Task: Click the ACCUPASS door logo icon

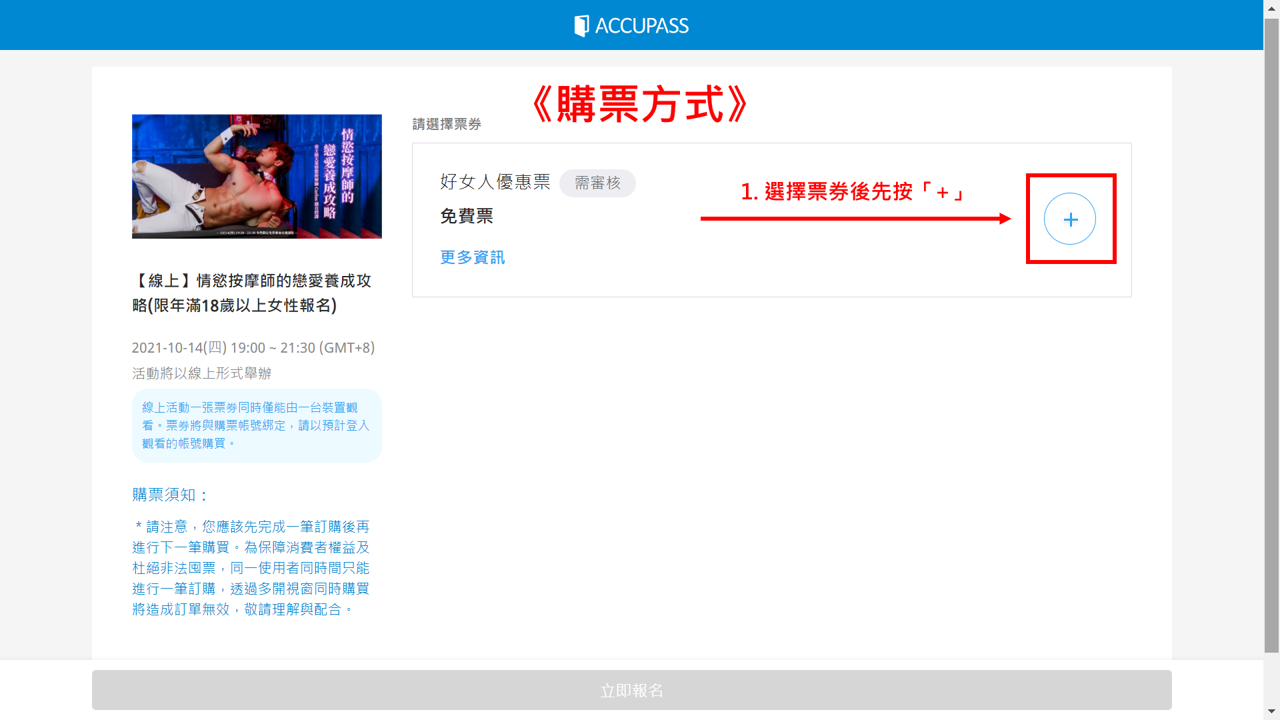Action: [x=581, y=26]
